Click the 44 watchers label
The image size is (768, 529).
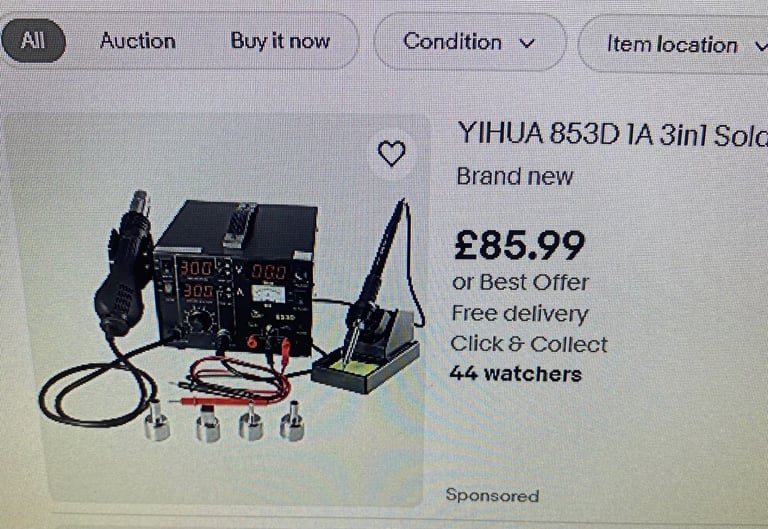coord(516,374)
